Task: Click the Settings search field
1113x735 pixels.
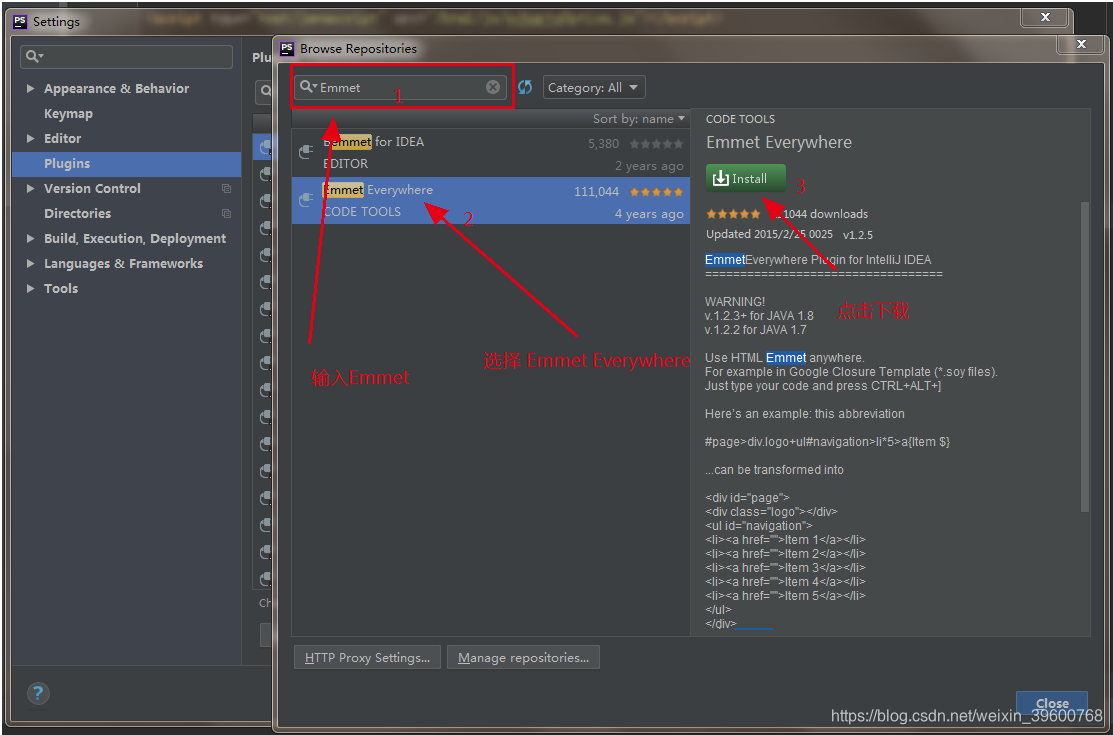Action: (126, 56)
